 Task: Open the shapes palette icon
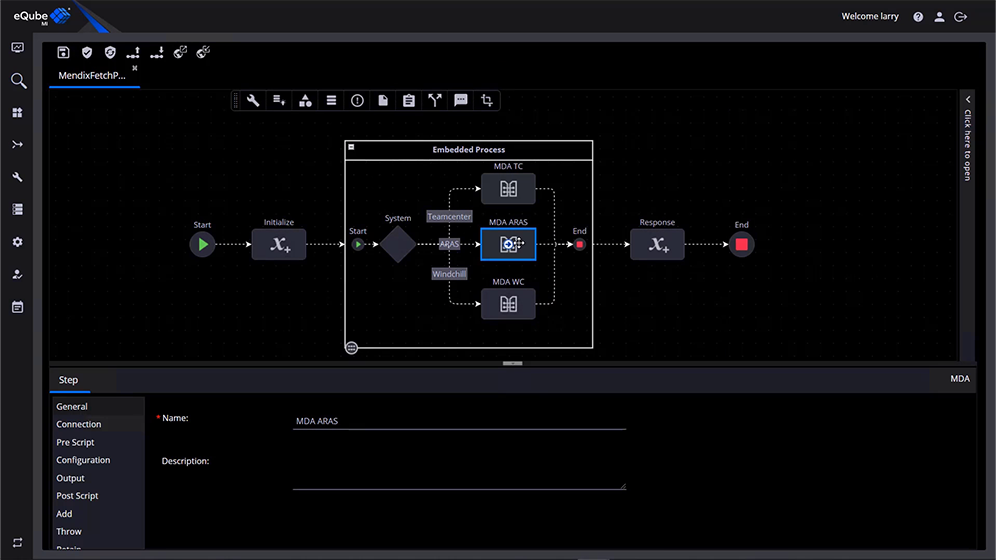pos(306,100)
